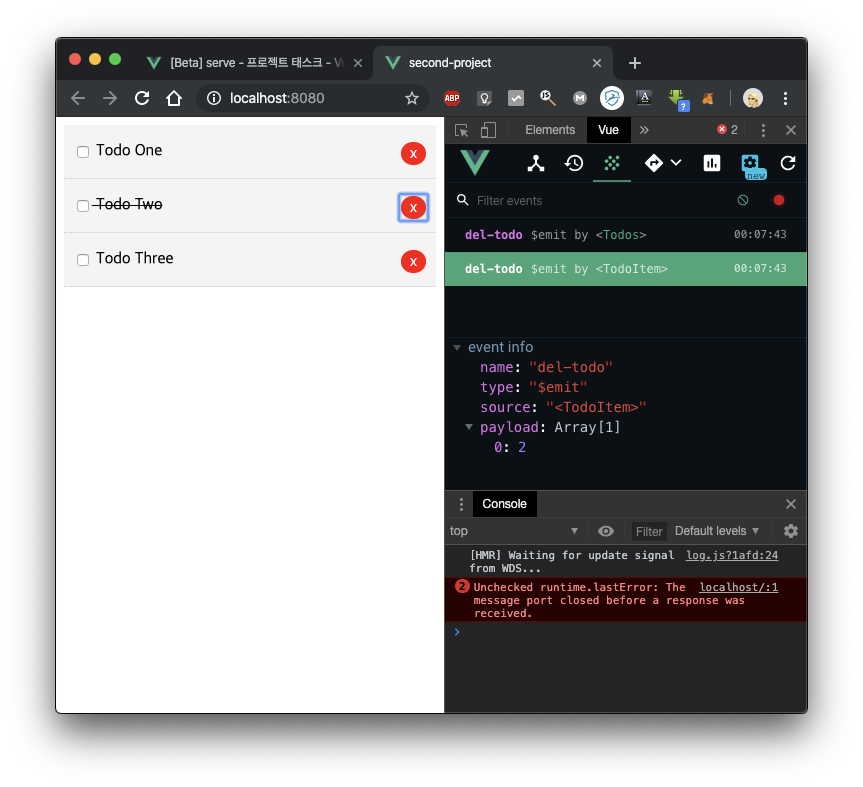Screen dimensions: 863x787
Task: Open the Vue performance view
Action: (712, 163)
